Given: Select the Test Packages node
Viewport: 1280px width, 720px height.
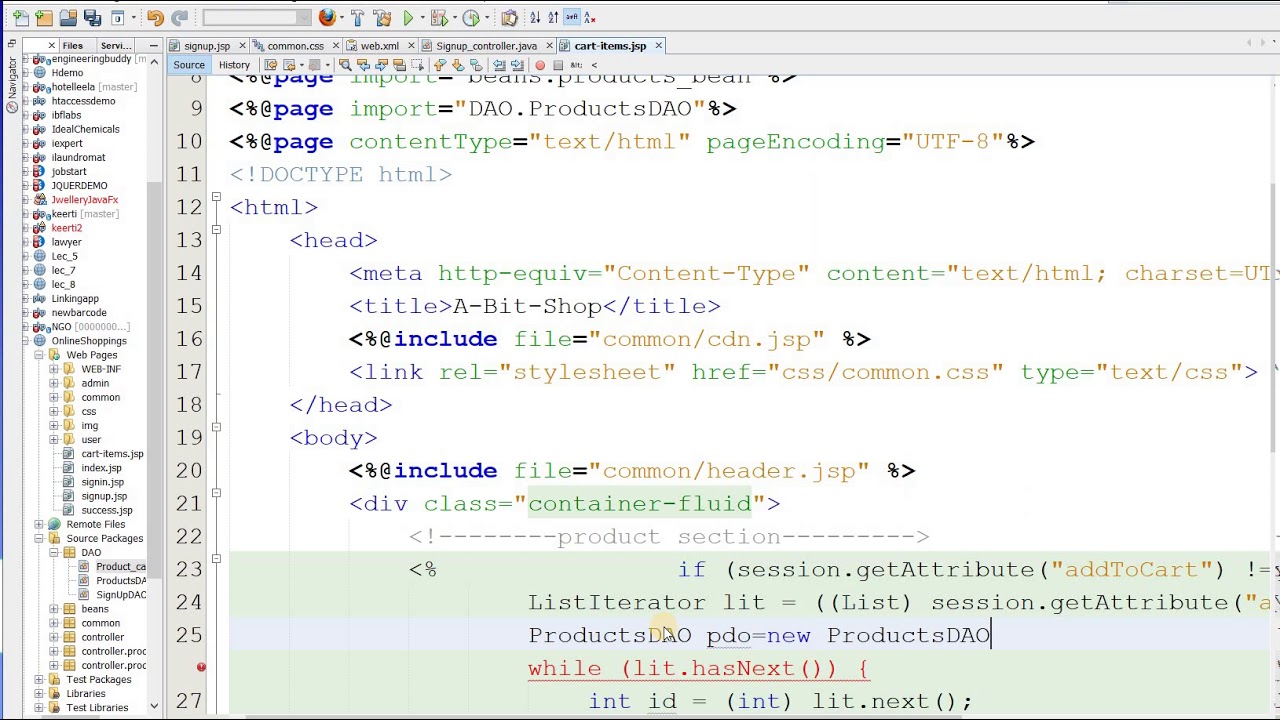Looking at the screenshot, I should (98, 680).
